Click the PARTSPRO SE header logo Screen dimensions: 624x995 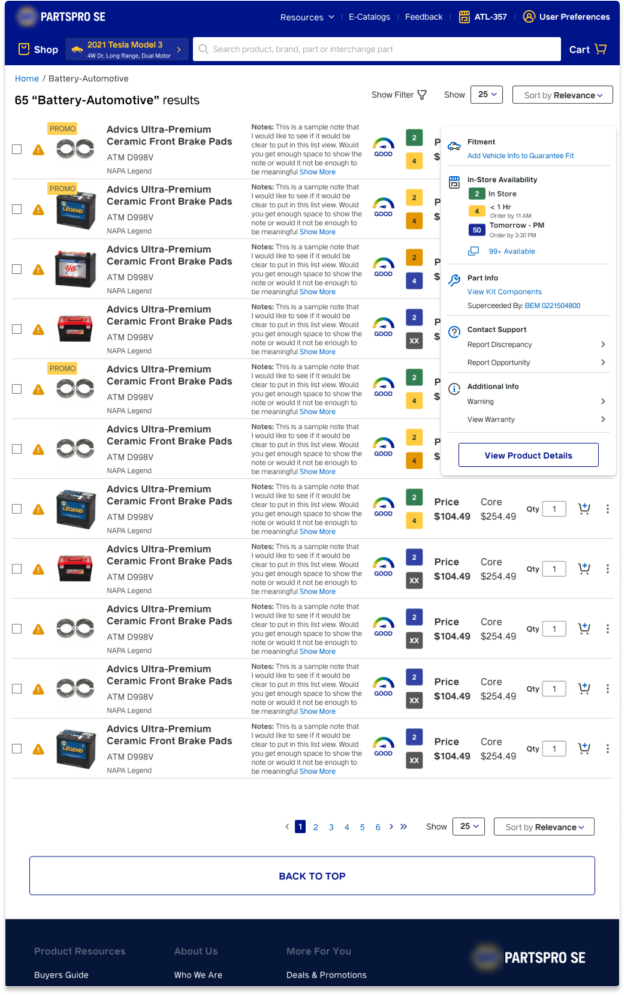click(61, 16)
